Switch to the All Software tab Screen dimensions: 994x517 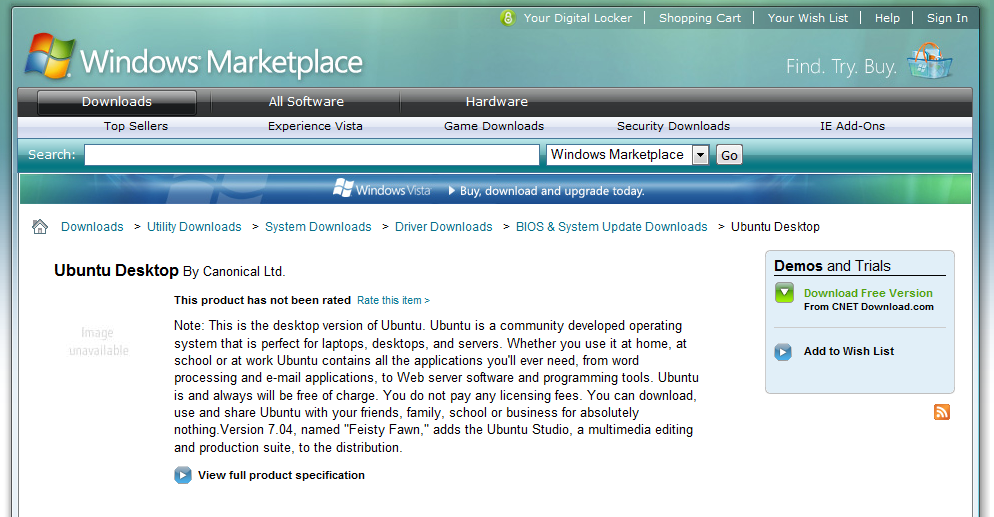(306, 101)
